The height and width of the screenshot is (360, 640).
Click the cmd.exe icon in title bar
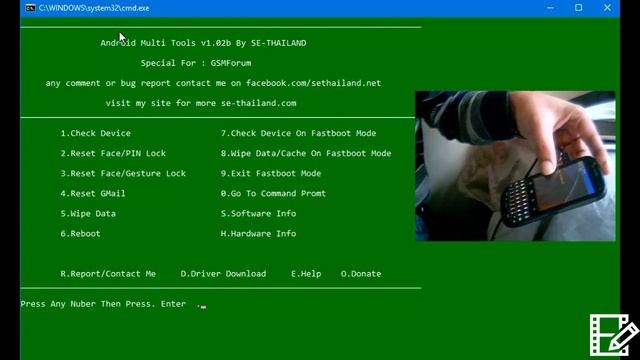30,8
